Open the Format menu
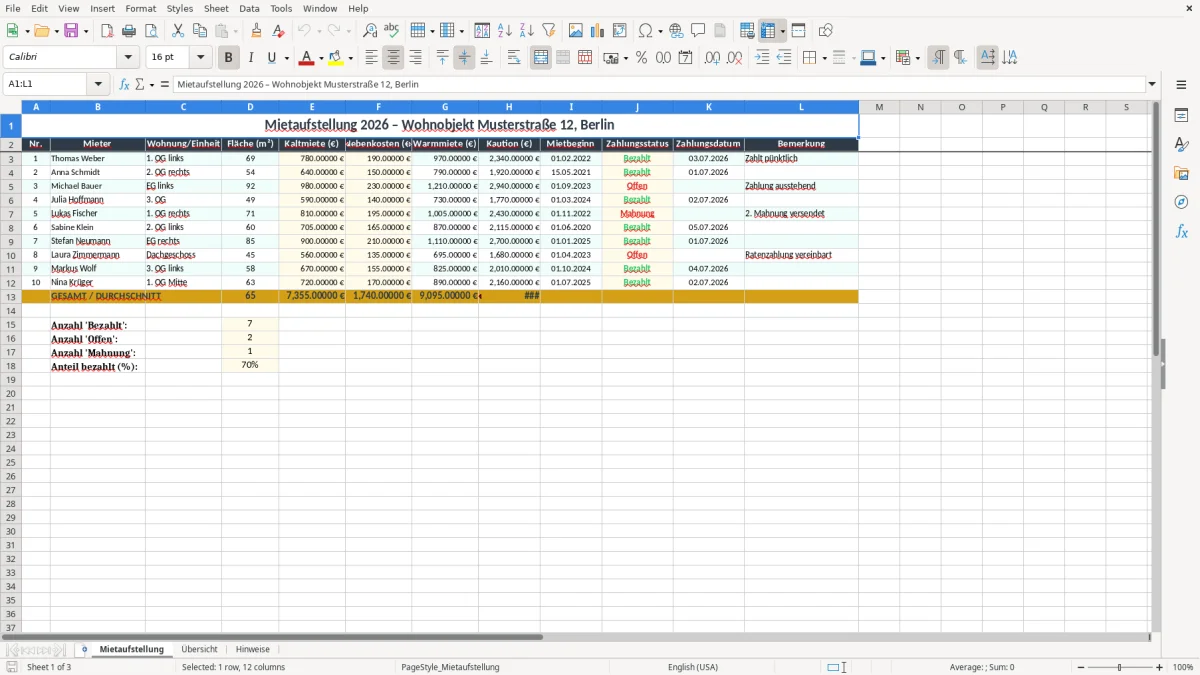The width and height of the screenshot is (1200, 675). 141,8
